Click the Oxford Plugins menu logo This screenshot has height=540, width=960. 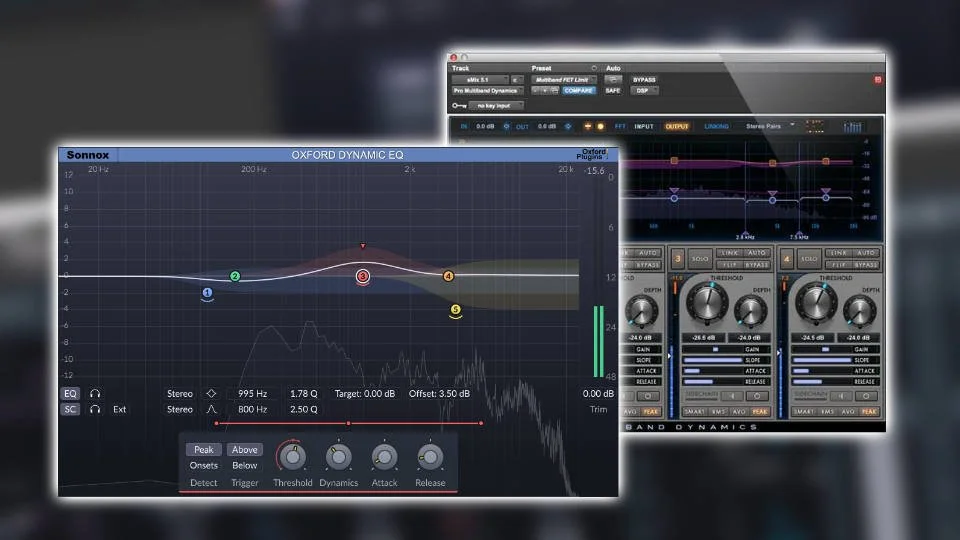pyautogui.click(x=592, y=154)
